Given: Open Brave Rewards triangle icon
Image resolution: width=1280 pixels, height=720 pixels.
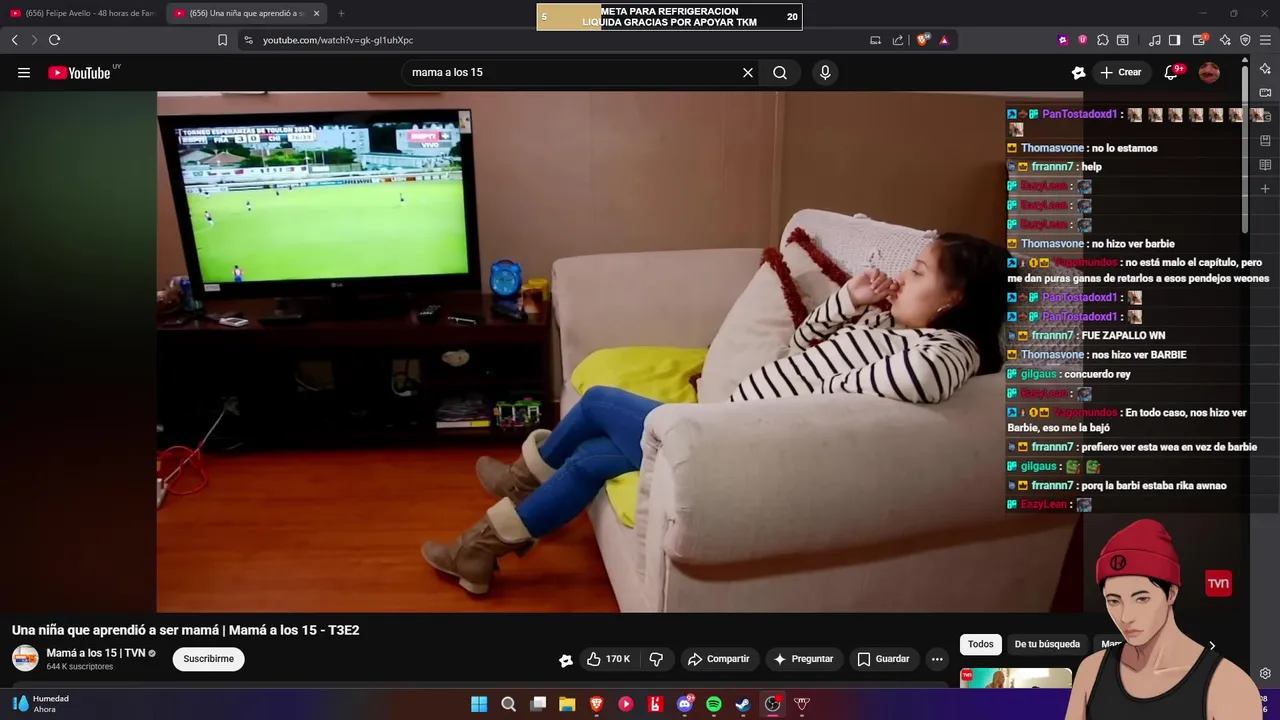Looking at the screenshot, I should (x=944, y=40).
